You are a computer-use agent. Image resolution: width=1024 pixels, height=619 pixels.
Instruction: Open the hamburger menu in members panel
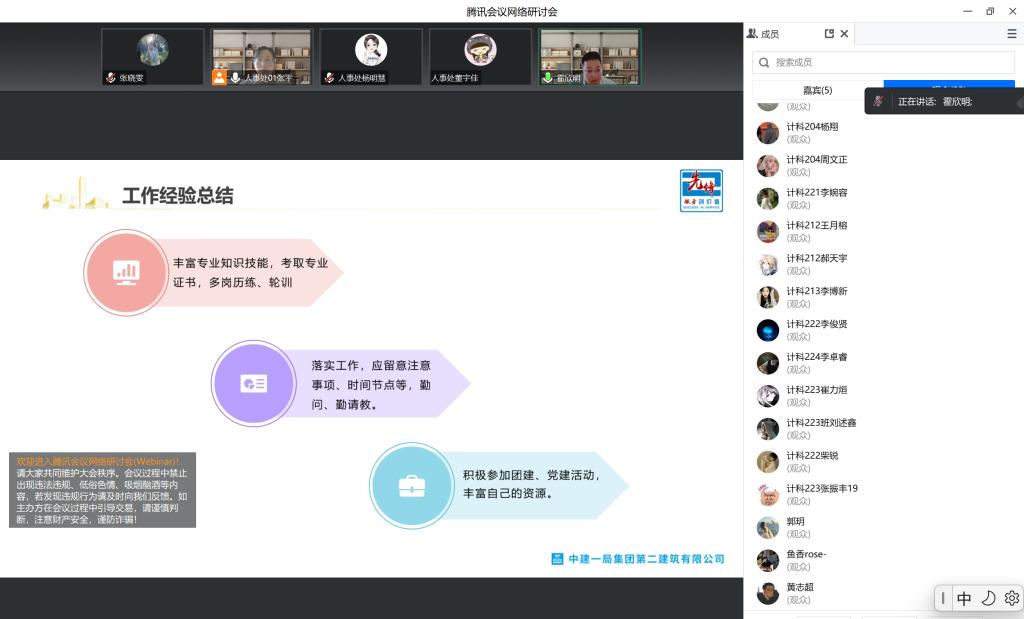tap(1011, 34)
